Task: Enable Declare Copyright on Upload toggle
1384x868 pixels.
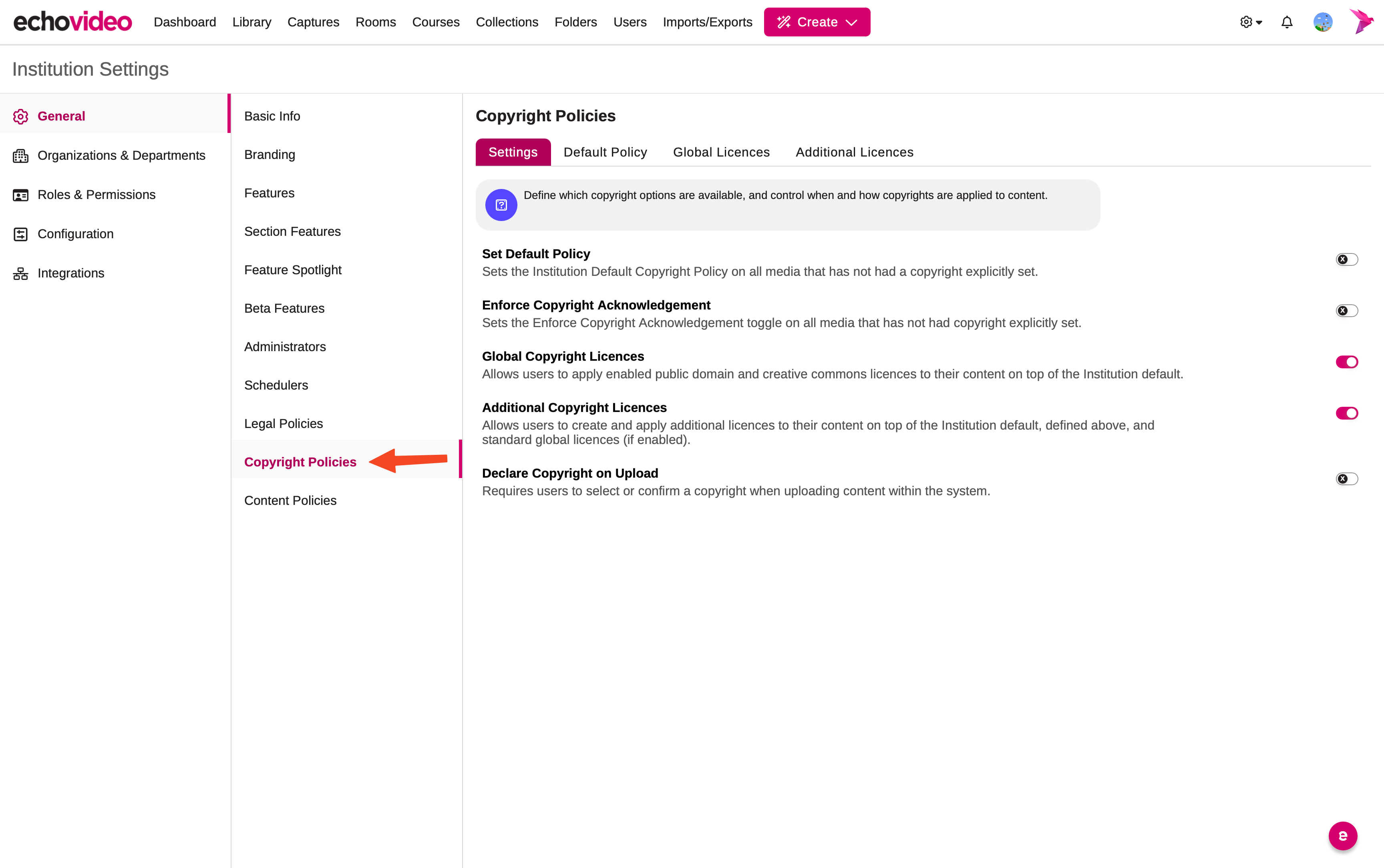Action: (1347, 479)
